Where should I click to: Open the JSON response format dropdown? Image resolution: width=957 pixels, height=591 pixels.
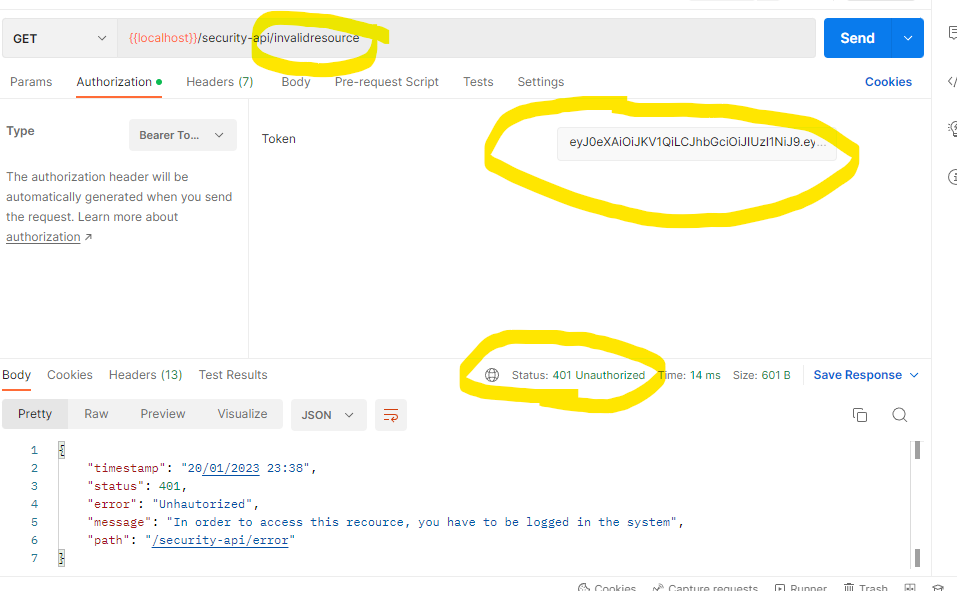[x=328, y=414]
